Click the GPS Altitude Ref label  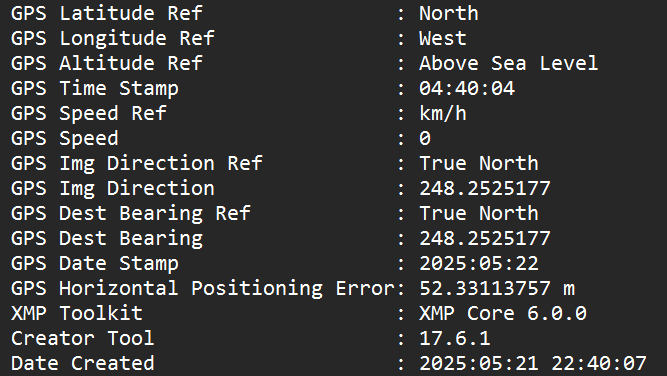coord(107,63)
